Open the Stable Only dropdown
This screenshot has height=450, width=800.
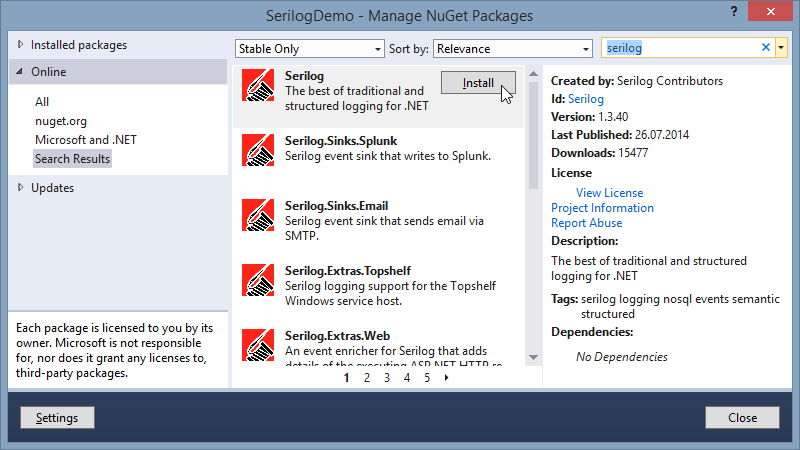(309, 48)
